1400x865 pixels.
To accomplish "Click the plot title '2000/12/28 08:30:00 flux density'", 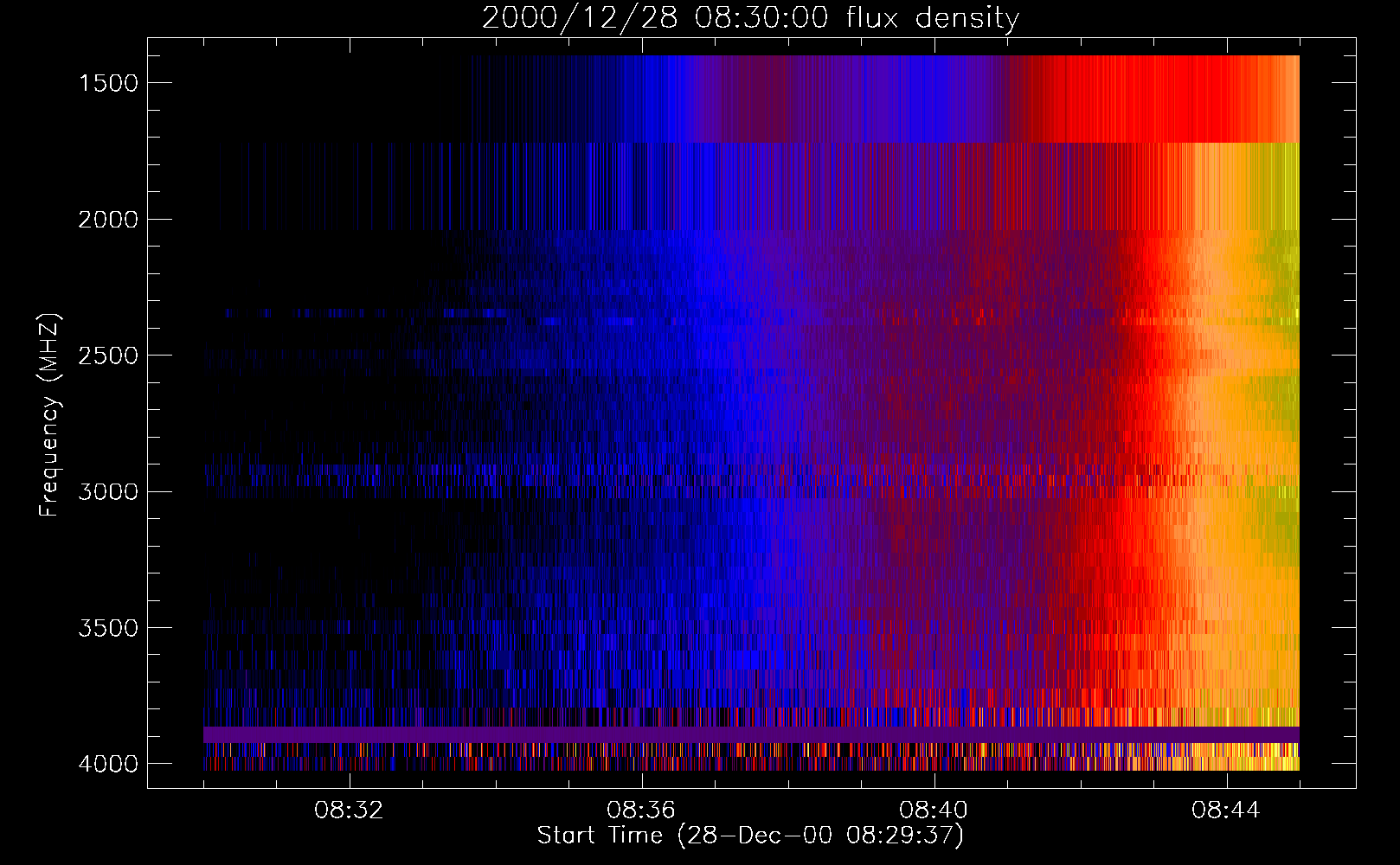I will [750, 17].
